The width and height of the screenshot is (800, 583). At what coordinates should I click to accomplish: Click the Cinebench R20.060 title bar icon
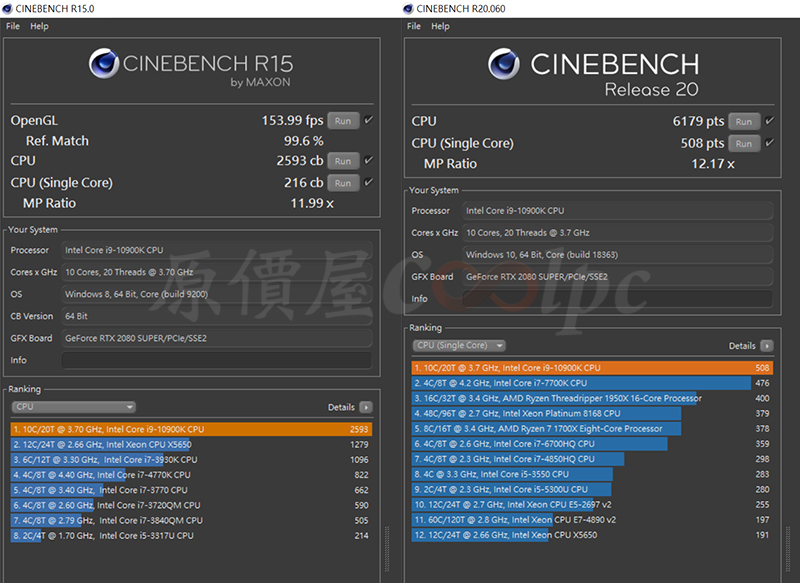point(408,9)
